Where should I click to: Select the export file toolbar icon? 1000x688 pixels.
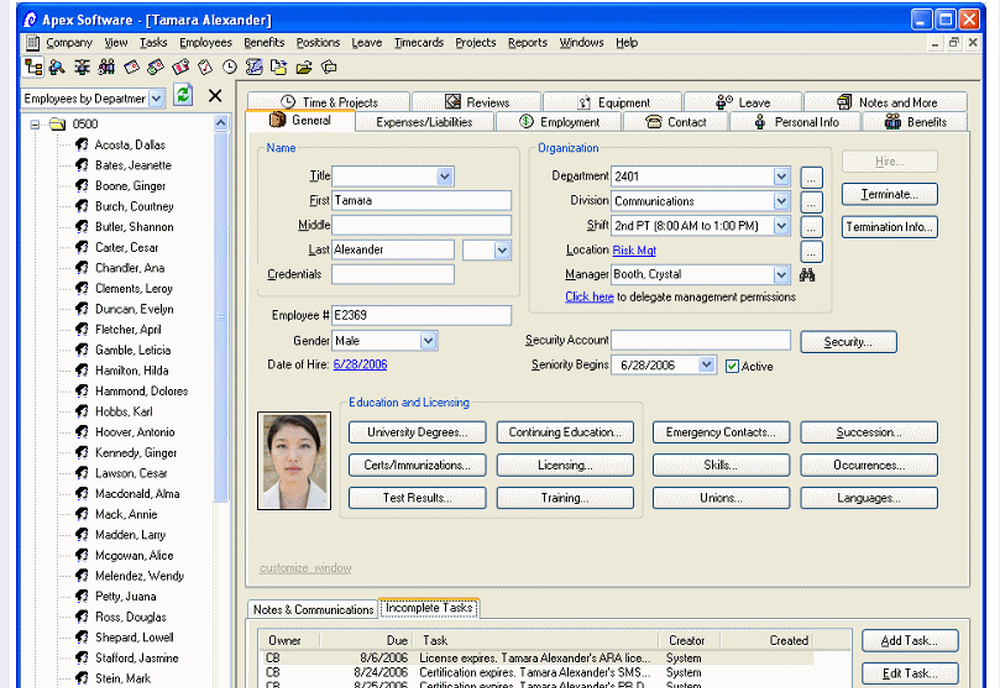pos(278,67)
